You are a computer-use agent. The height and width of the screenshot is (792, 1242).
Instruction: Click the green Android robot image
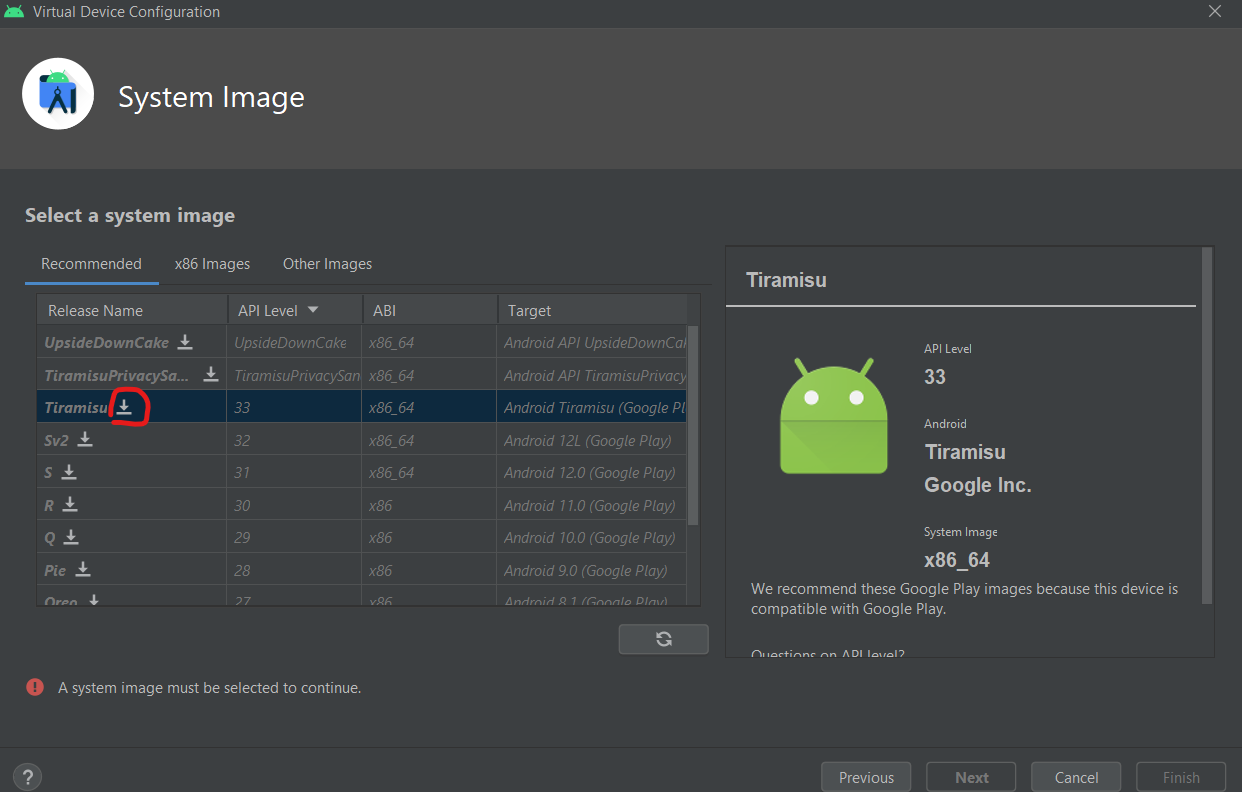click(x=834, y=415)
